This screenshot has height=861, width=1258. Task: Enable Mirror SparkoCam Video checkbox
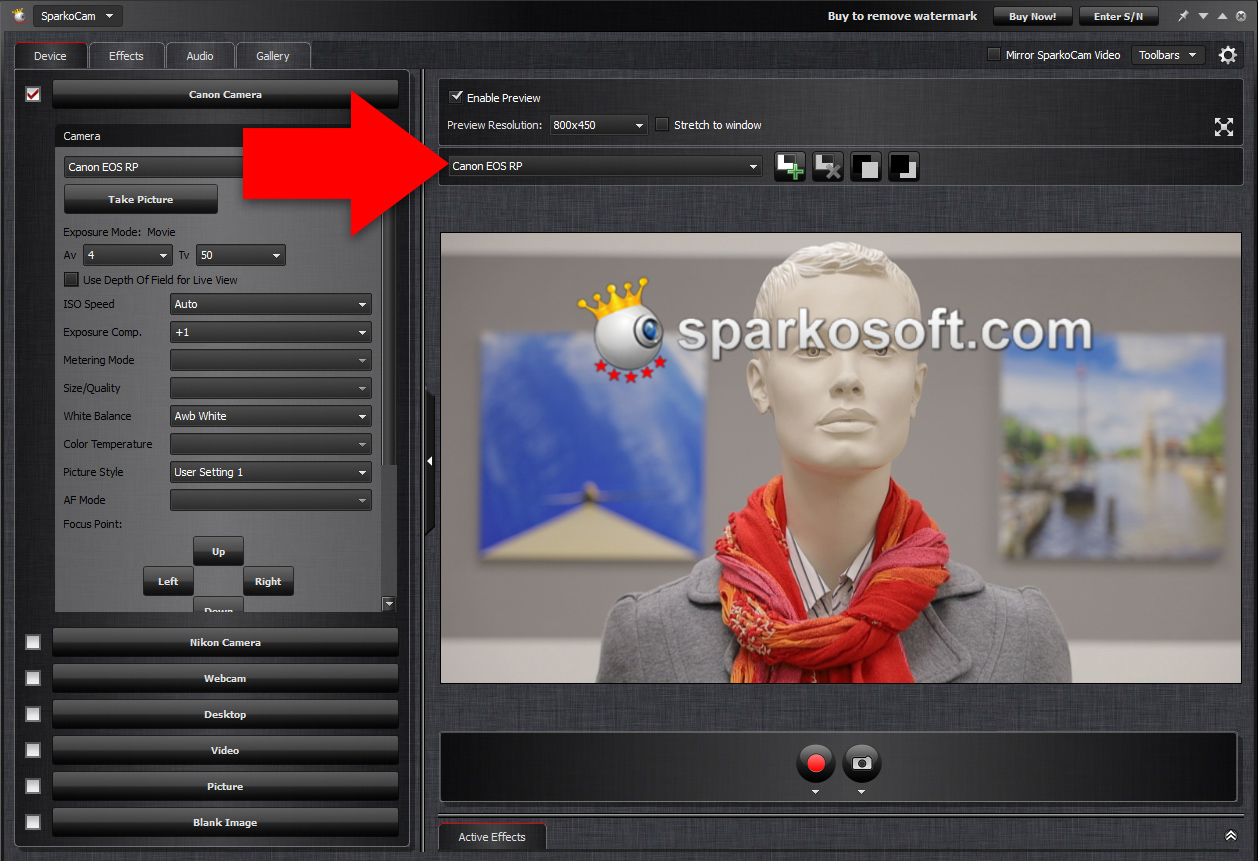point(994,55)
